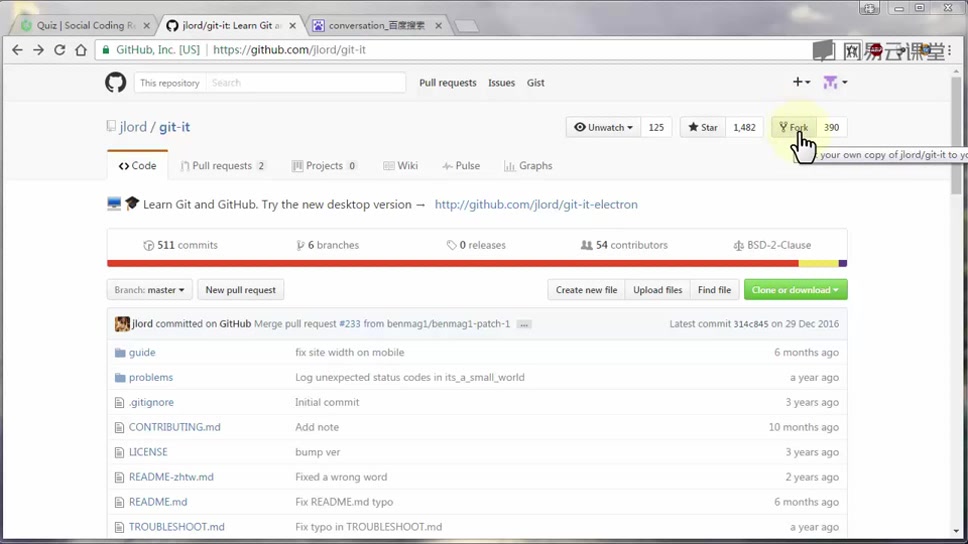Open the plus create-new menu

pyautogui.click(x=801, y=82)
